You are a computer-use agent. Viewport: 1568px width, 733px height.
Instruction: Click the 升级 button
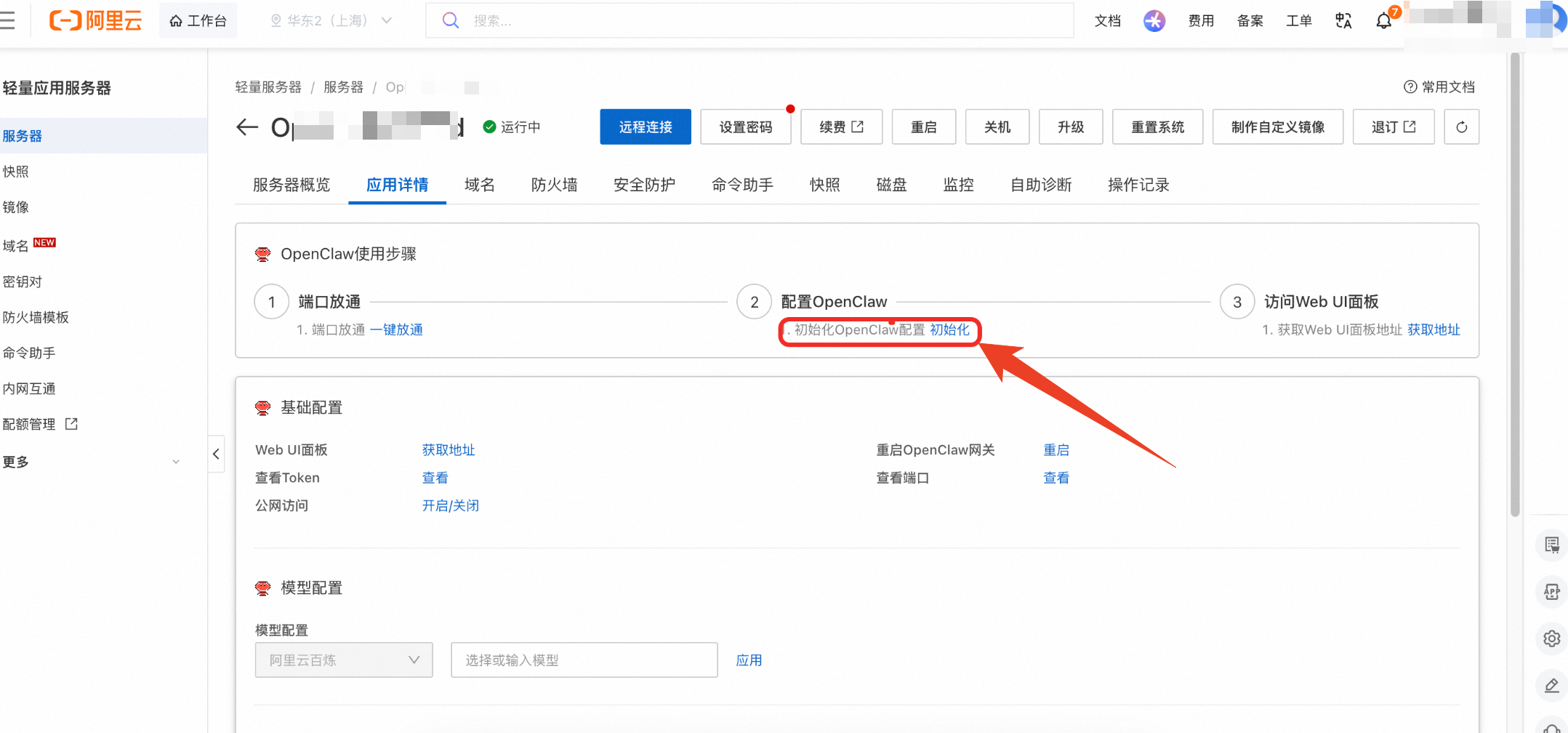coord(1071,127)
